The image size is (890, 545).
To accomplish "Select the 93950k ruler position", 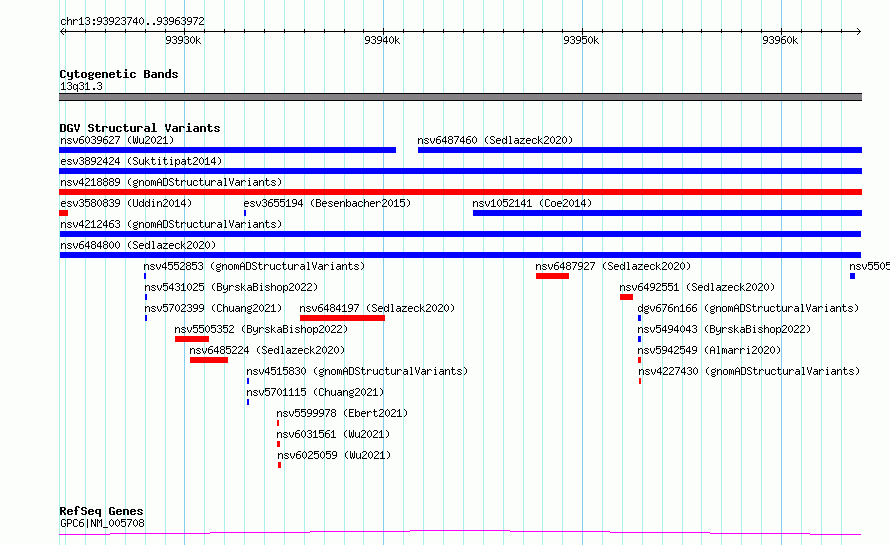I will point(581,40).
